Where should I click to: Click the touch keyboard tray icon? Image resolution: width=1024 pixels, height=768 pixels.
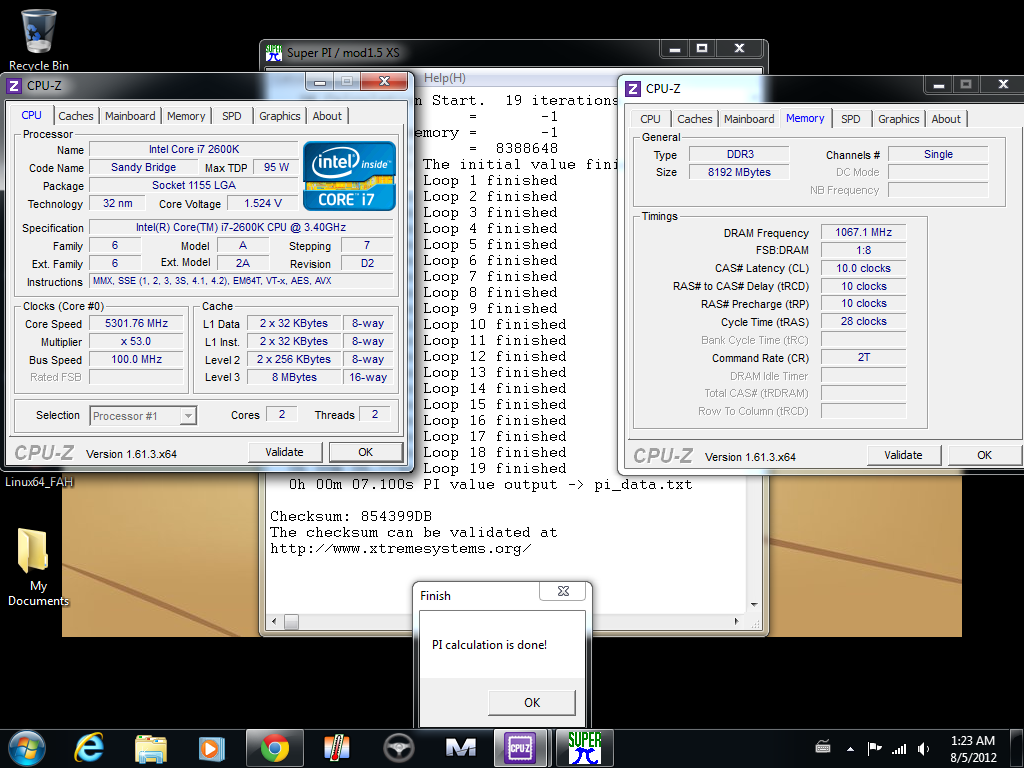point(823,748)
